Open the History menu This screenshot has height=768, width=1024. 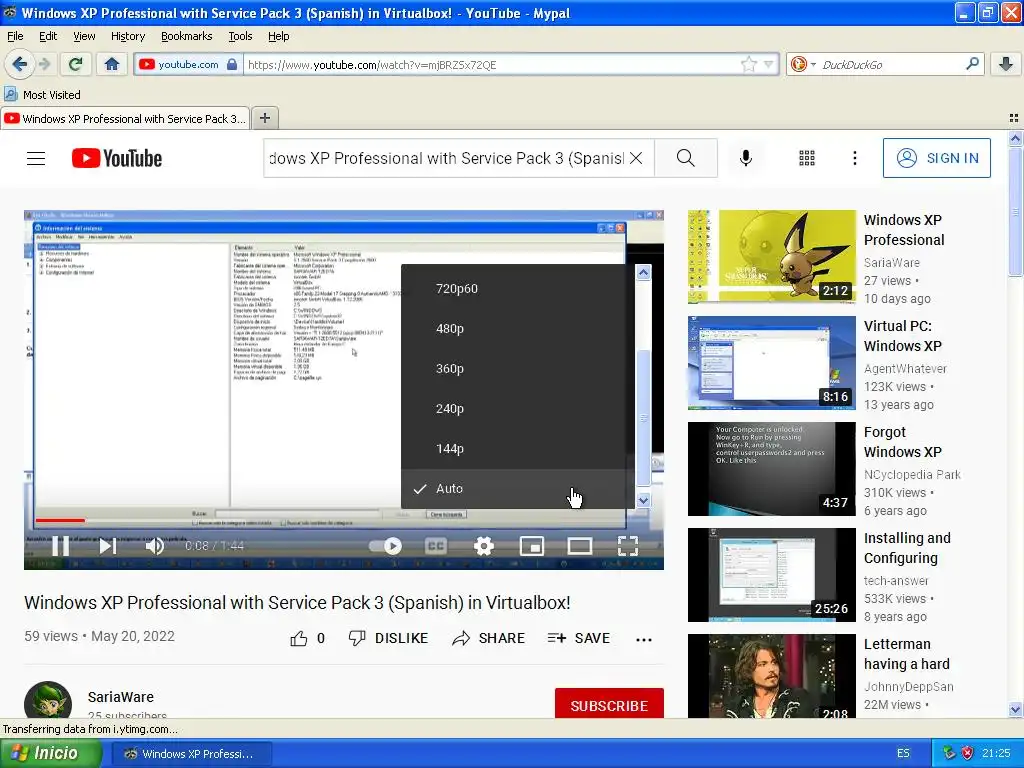[128, 37]
